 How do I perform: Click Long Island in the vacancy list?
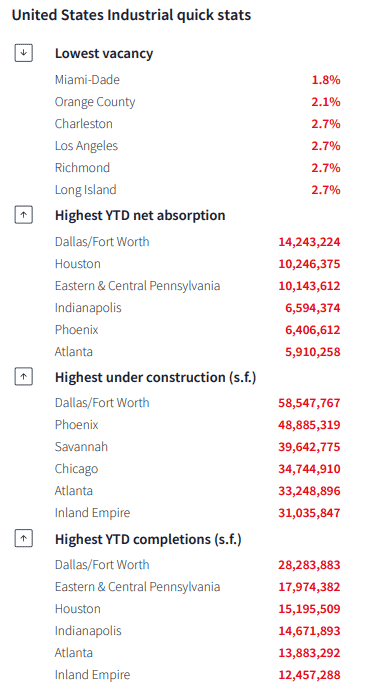86,190
